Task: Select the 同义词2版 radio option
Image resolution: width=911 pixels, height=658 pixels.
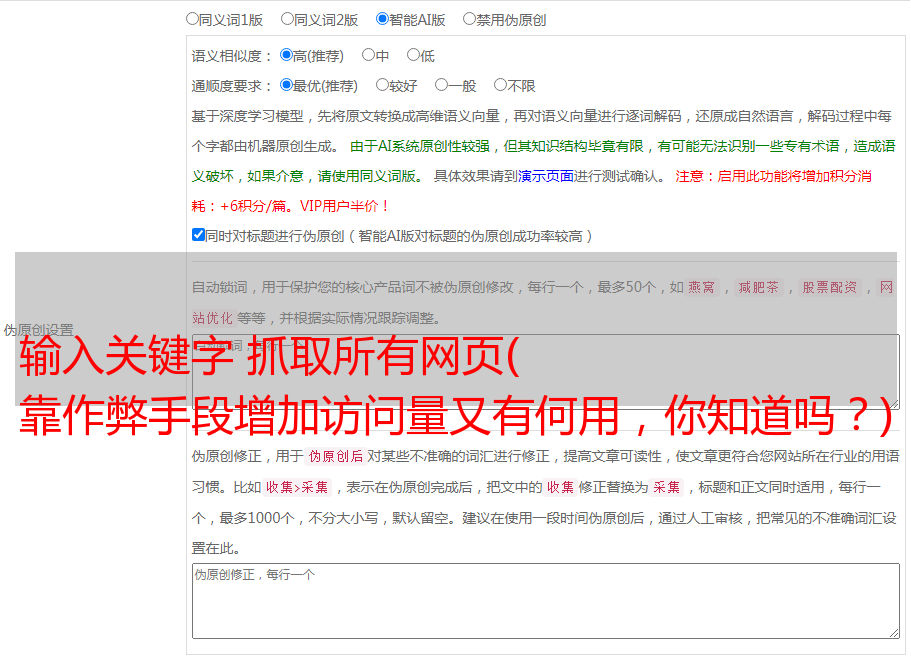Action: point(287,19)
